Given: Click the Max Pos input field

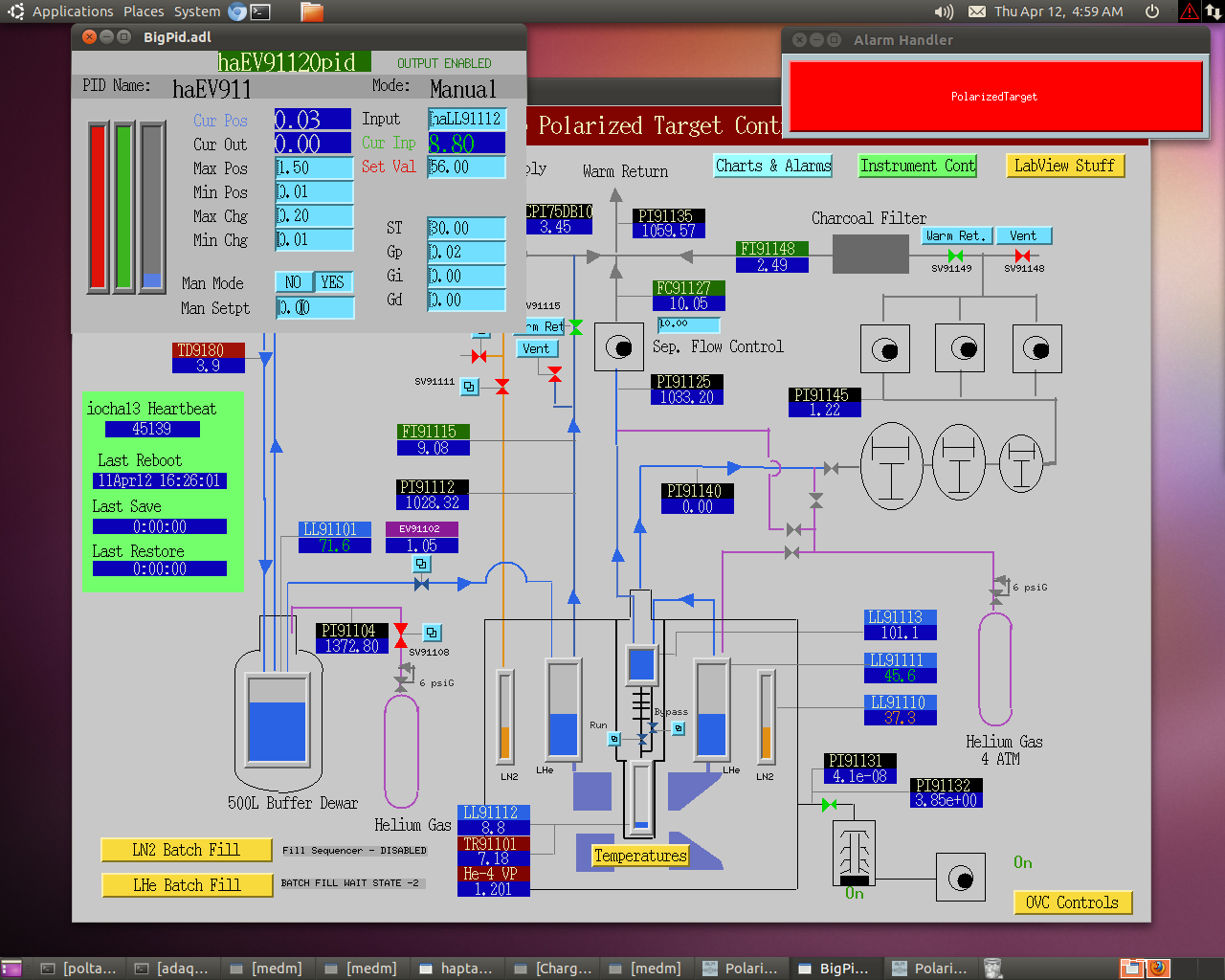Looking at the screenshot, I should coord(314,167).
